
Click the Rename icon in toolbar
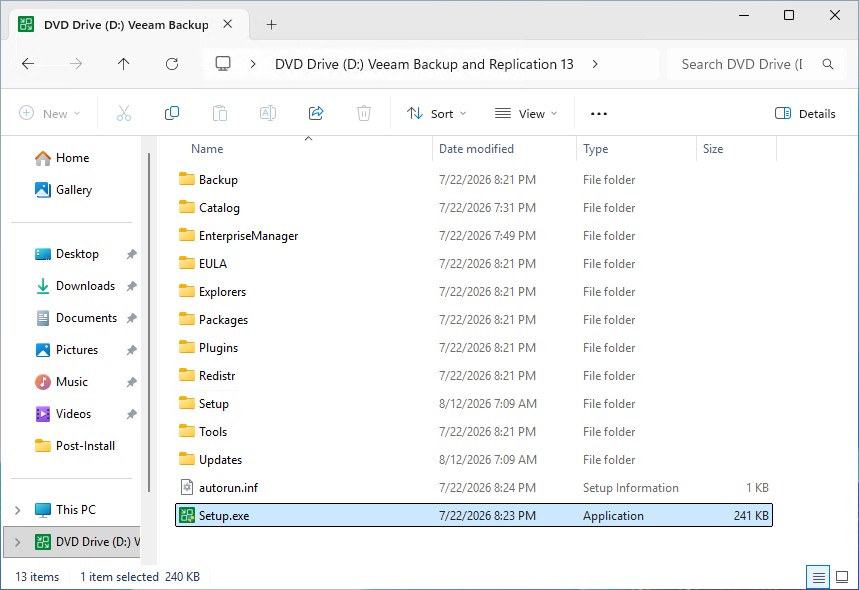267,113
